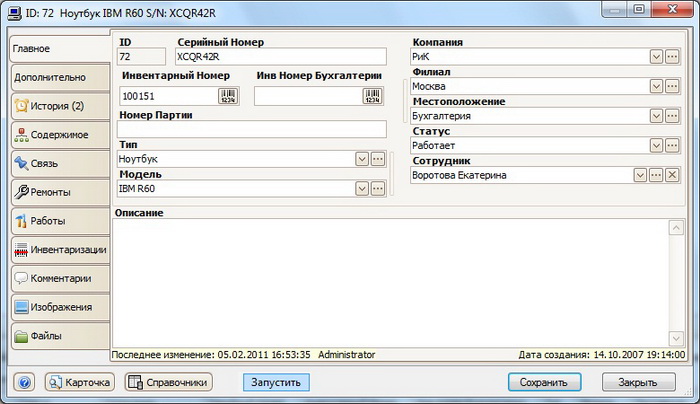This screenshot has width=700, height=404.
Task: Clear the Сотрудник field with X button
Action: [672, 175]
